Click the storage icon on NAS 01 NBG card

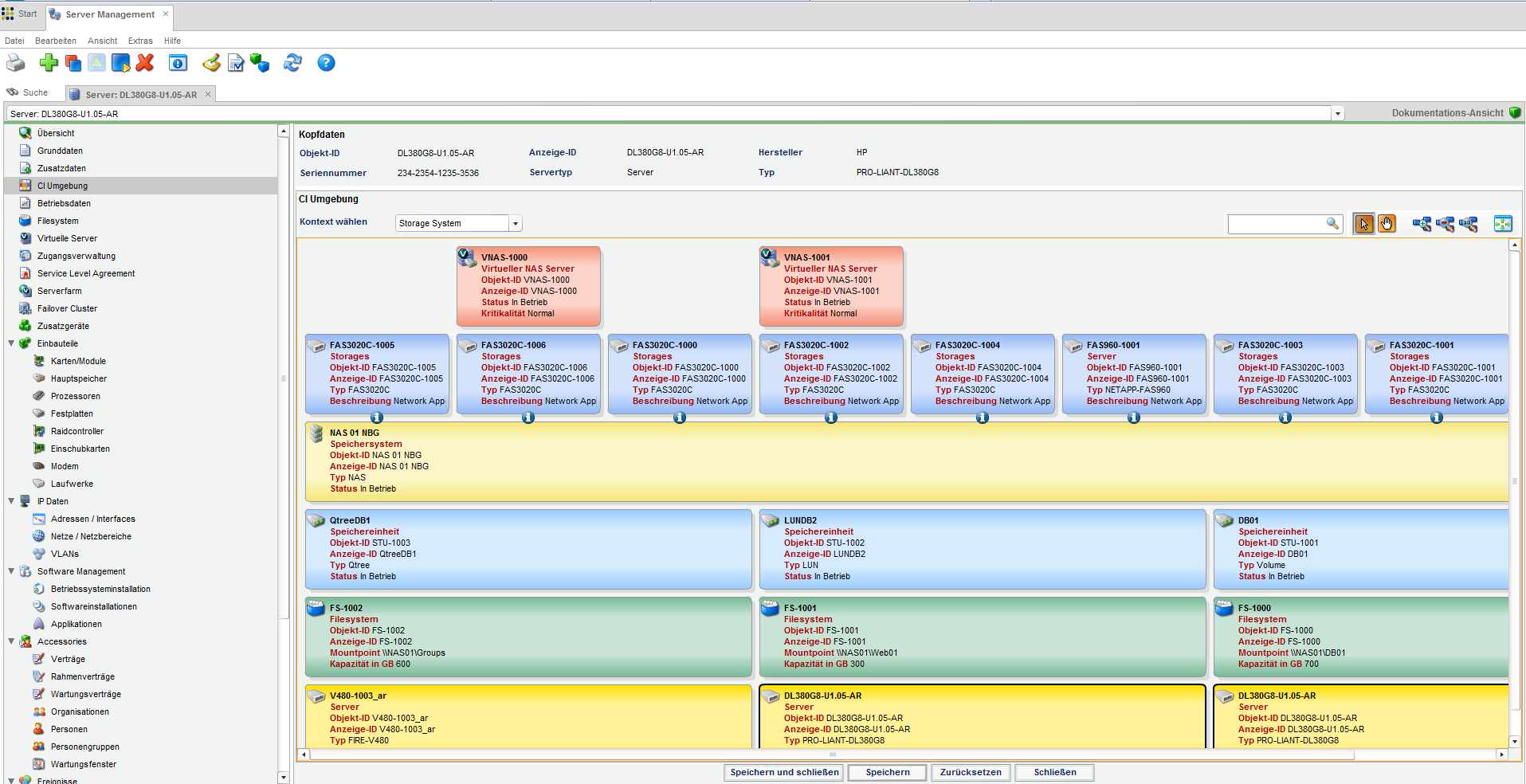(316, 434)
